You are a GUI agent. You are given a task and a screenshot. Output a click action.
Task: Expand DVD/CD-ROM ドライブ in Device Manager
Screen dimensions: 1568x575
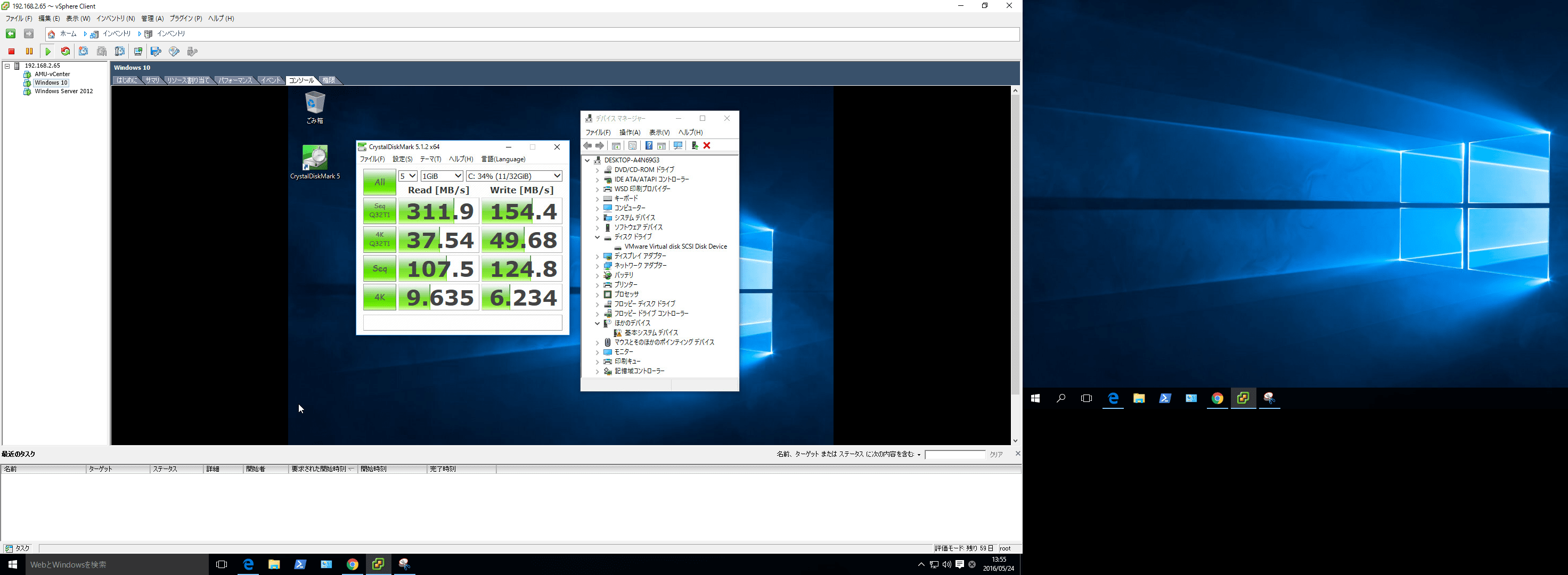coord(597,170)
